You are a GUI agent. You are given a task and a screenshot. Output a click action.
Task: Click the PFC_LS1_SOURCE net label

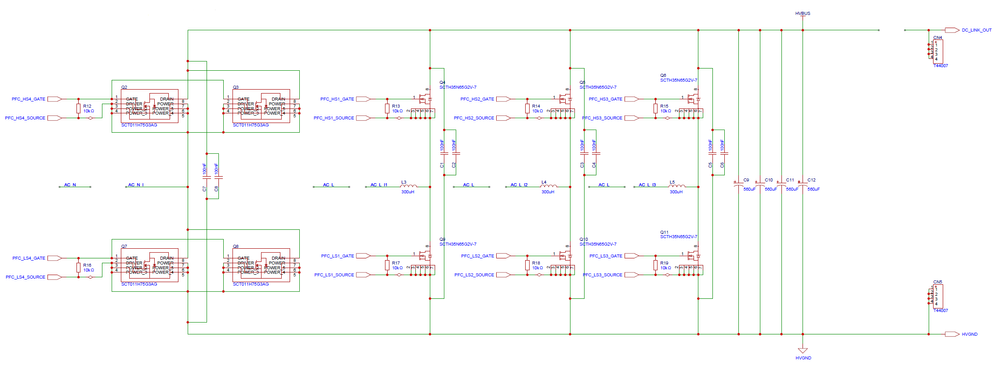(x=334, y=275)
